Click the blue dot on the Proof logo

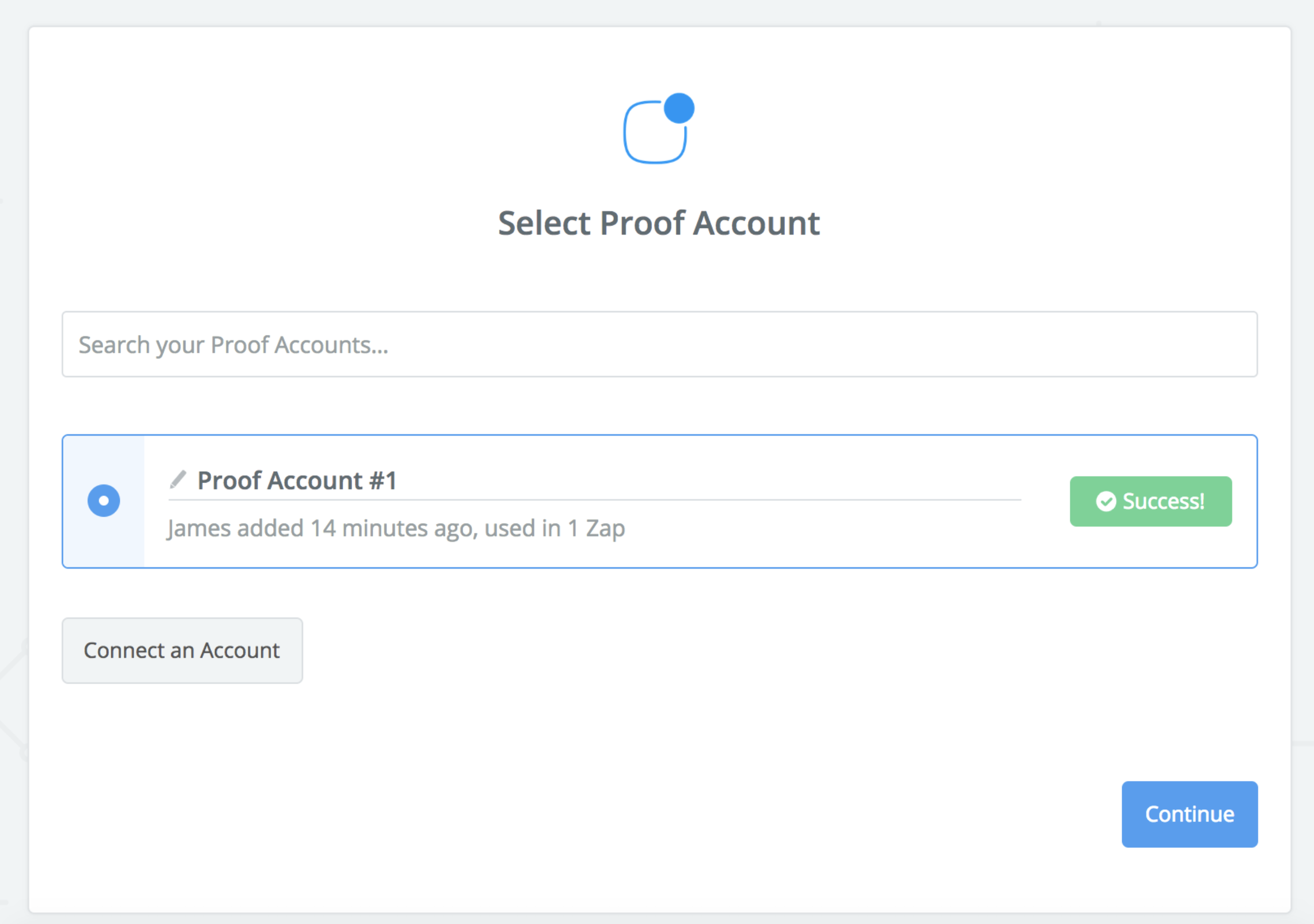tap(679, 108)
